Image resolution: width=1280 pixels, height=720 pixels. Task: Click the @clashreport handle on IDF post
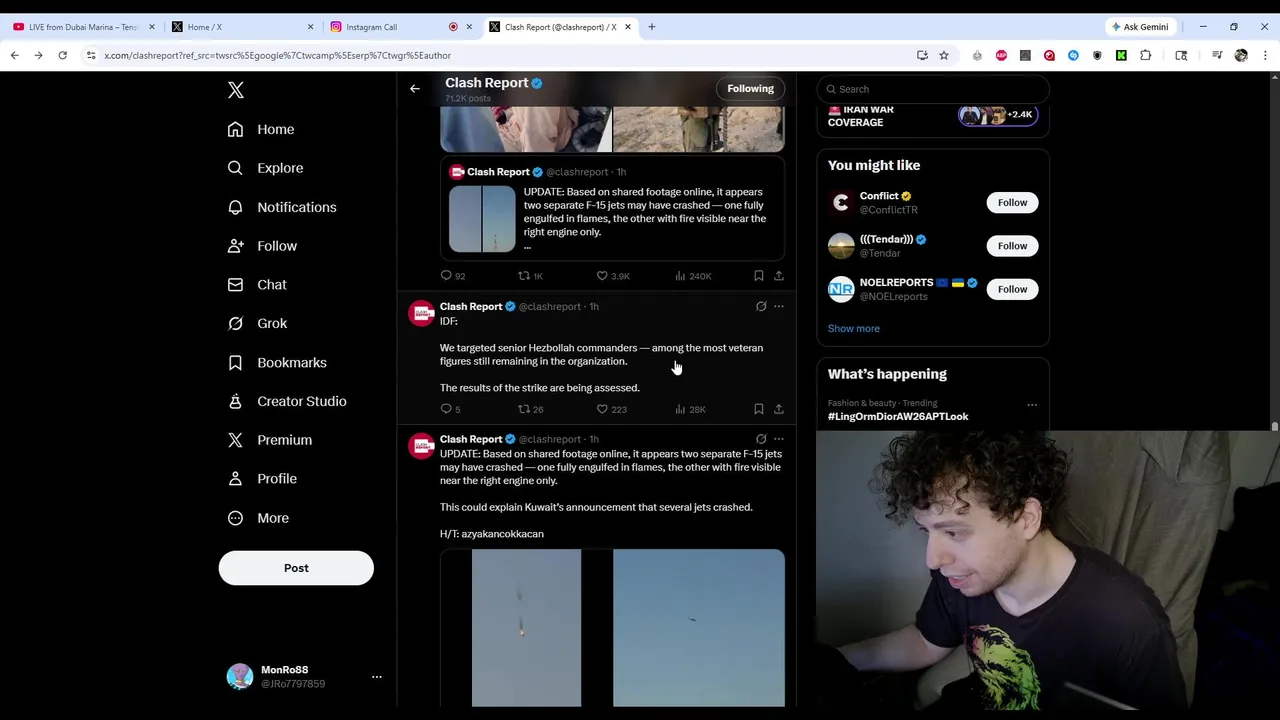(x=549, y=307)
